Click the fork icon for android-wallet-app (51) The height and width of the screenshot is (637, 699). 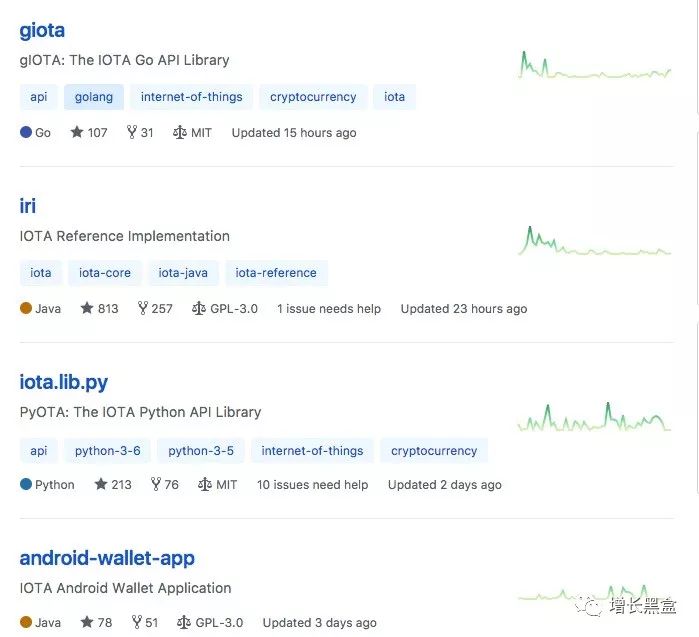coord(137,622)
